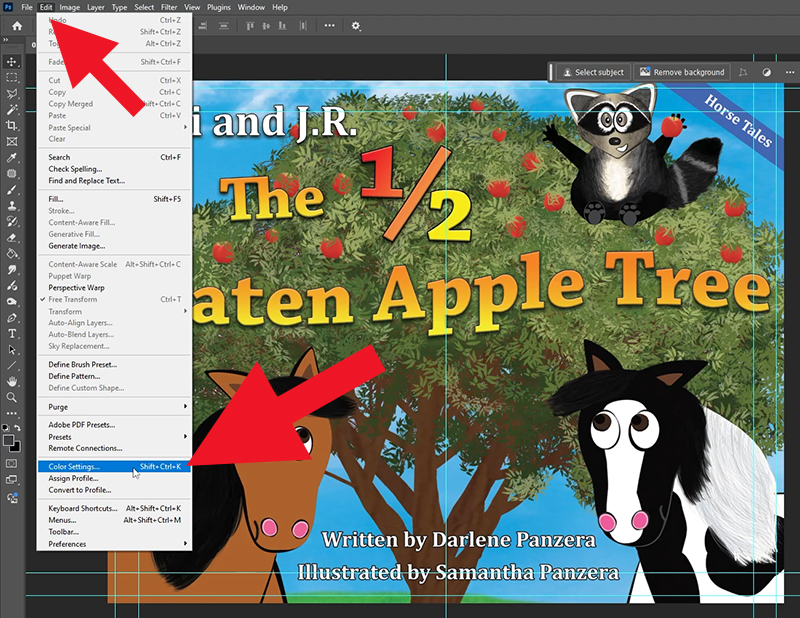Image resolution: width=800 pixels, height=618 pixels.
Task: Open the Photoshop Ps logo icon
Action: pos(8,7)
